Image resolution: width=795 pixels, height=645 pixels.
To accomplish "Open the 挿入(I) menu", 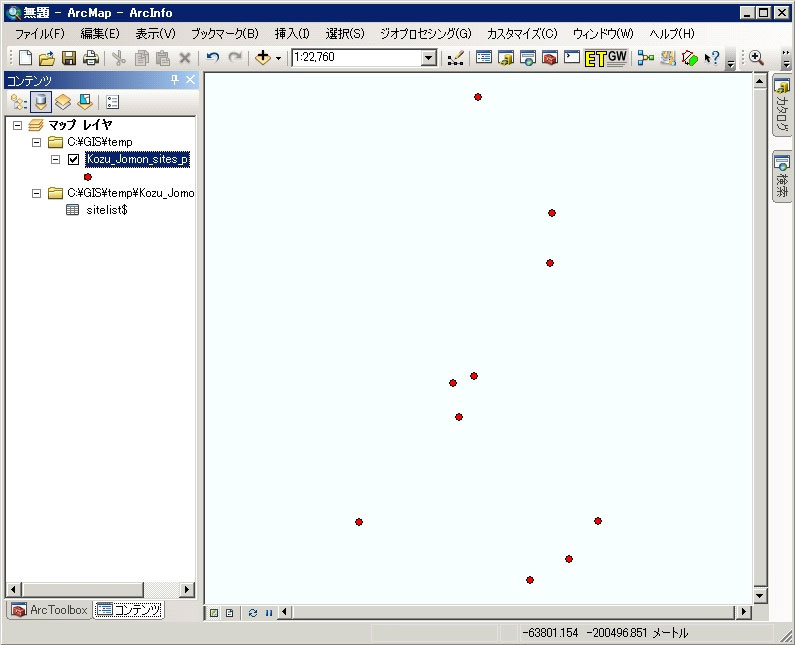I will [x=292, y=34].
